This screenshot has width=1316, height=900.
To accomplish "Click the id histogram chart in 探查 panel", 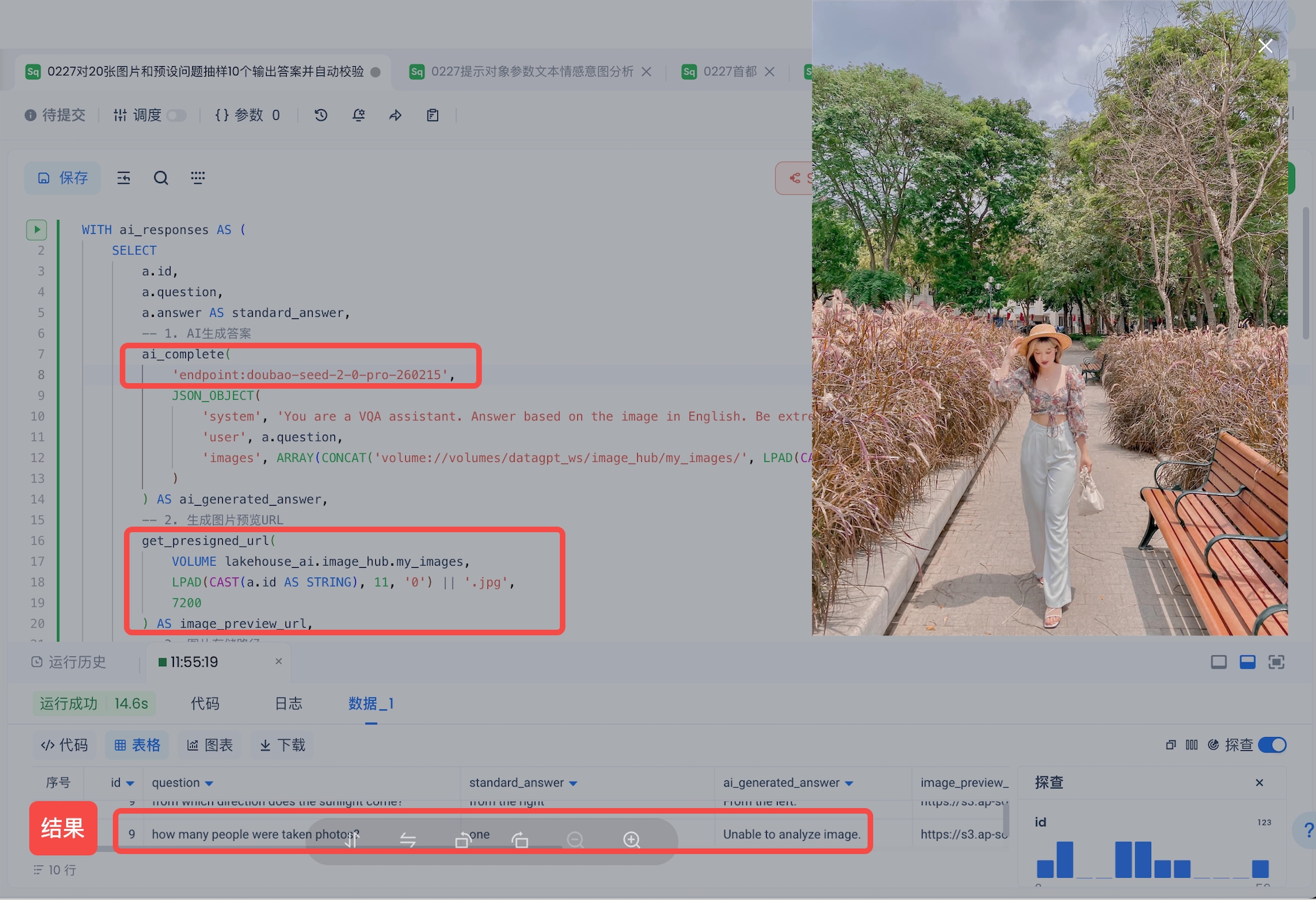I will 1152,859.
